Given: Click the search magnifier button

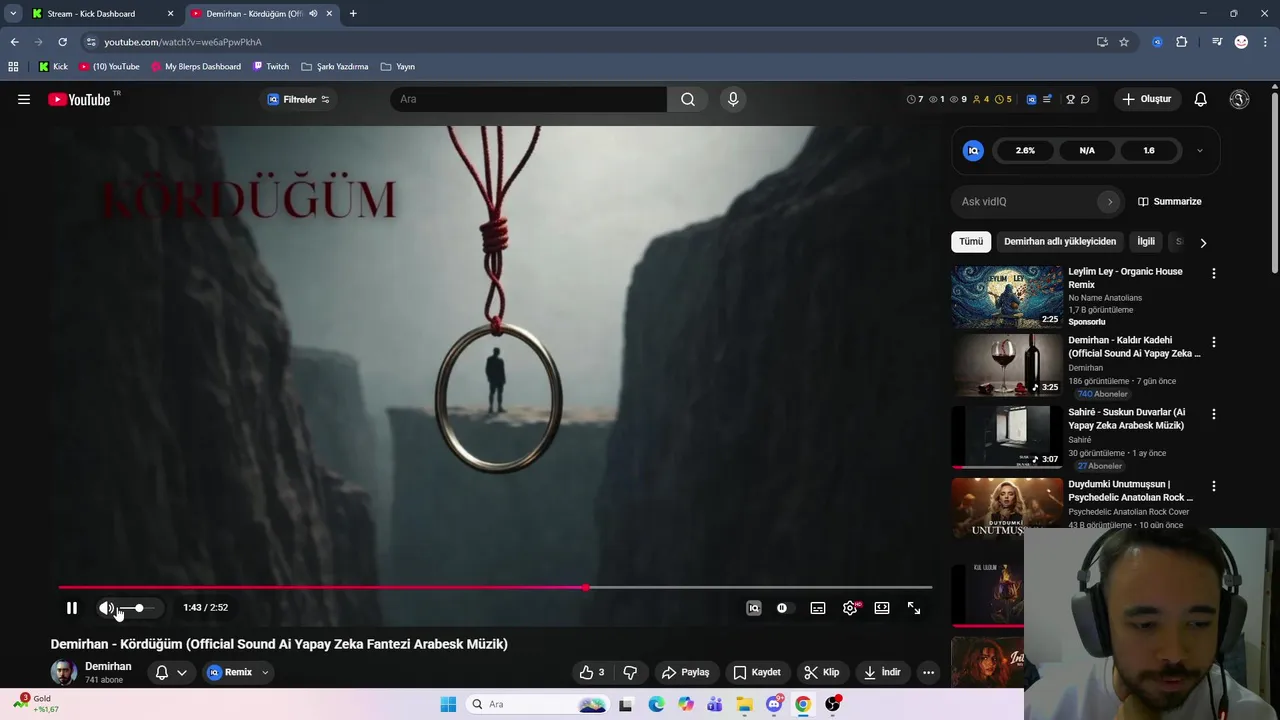Looking at the screenshot, I should (x=688, y=99).
